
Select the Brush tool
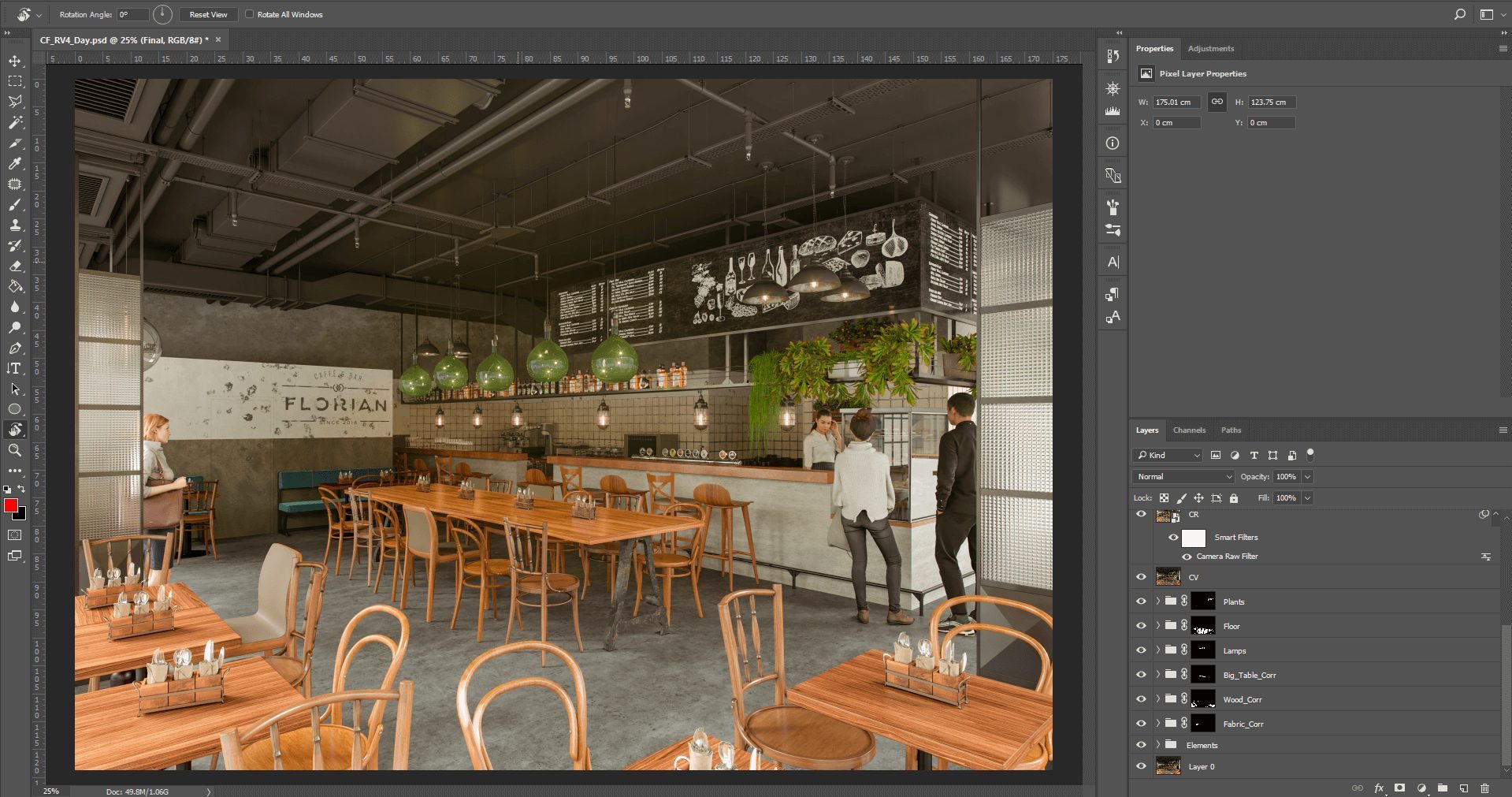[15, 204]
